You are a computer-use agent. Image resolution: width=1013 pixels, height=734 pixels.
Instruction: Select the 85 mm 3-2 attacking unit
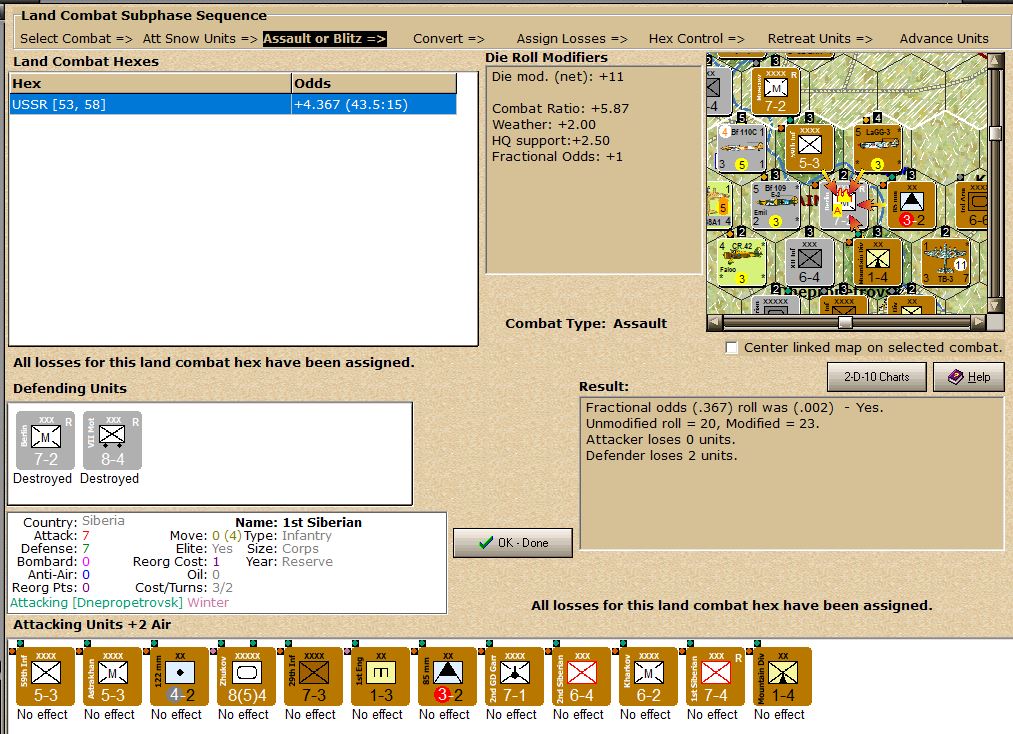coord(448,676)
